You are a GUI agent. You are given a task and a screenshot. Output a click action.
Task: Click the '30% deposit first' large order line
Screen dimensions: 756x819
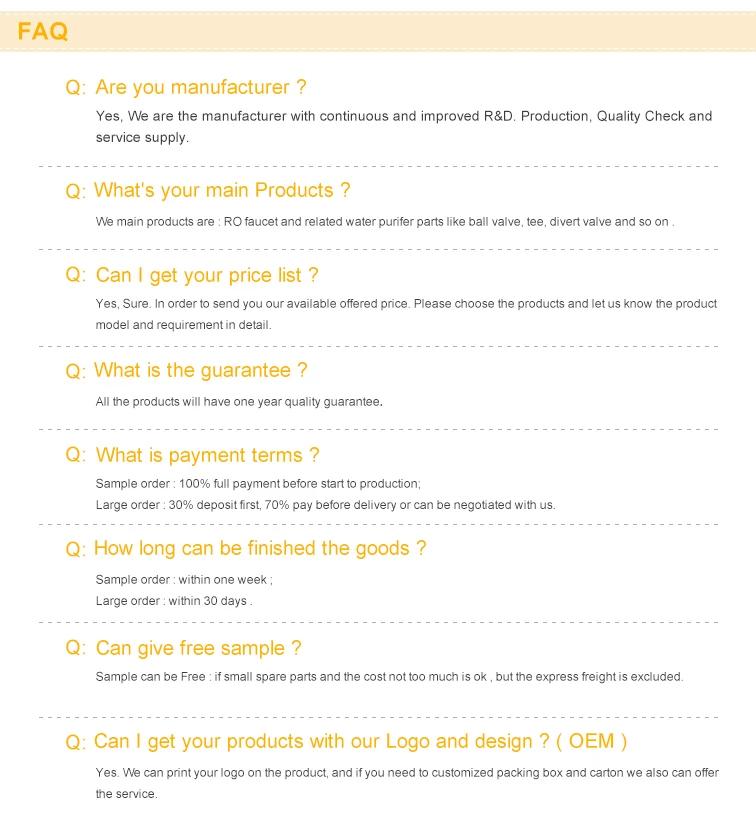click(x=325, y=505)
